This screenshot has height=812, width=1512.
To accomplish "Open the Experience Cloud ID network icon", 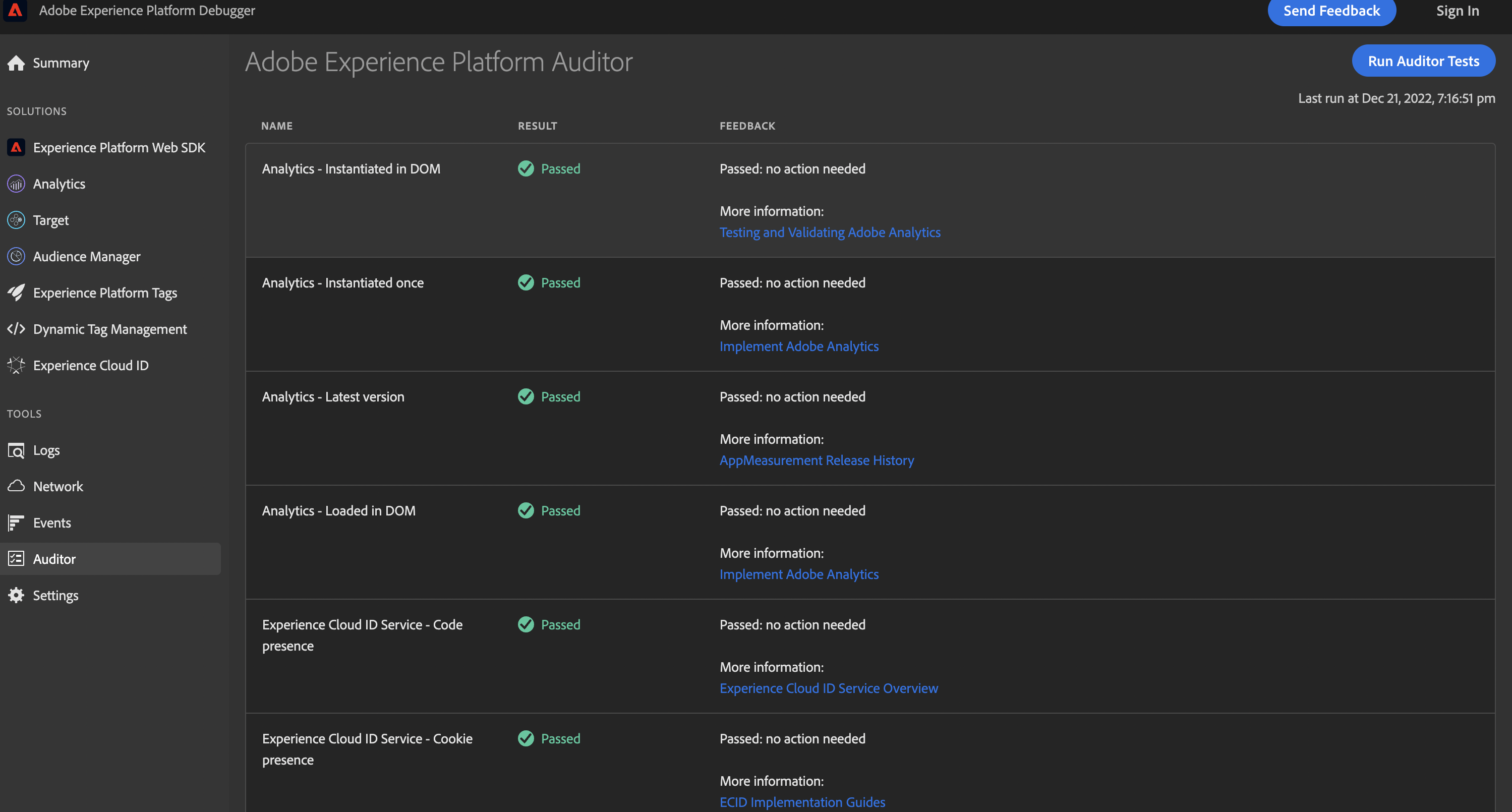I will coord(15,365).
